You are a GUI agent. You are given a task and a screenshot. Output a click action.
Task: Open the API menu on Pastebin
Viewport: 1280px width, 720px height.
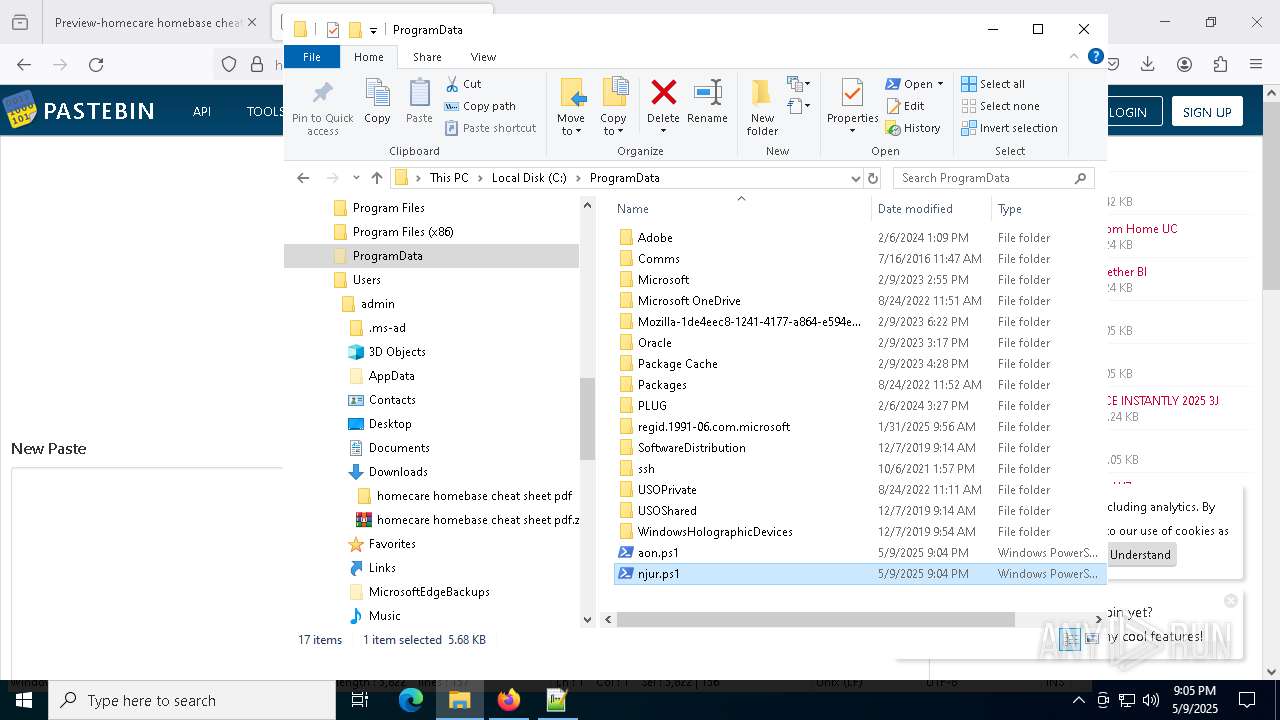click(x=202, y=111)
